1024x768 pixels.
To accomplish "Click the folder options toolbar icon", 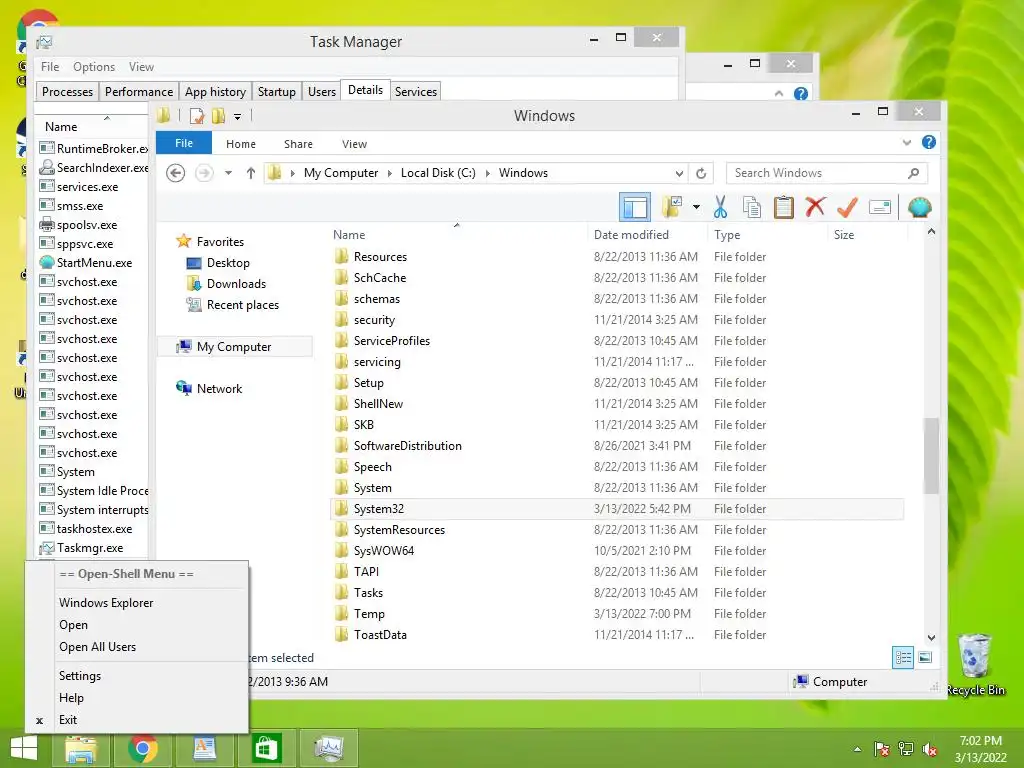I will [672, 207].
